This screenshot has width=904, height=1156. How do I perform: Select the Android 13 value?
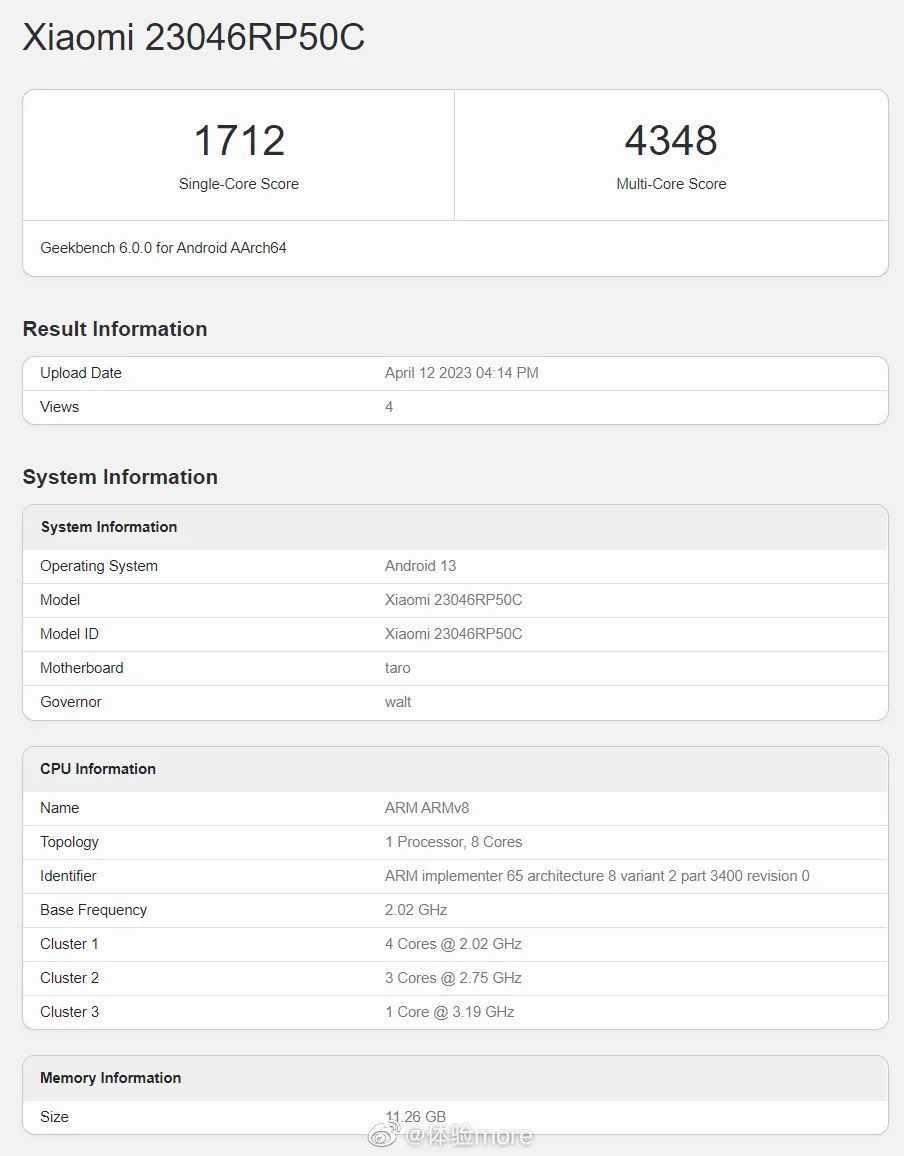point(420,566)
